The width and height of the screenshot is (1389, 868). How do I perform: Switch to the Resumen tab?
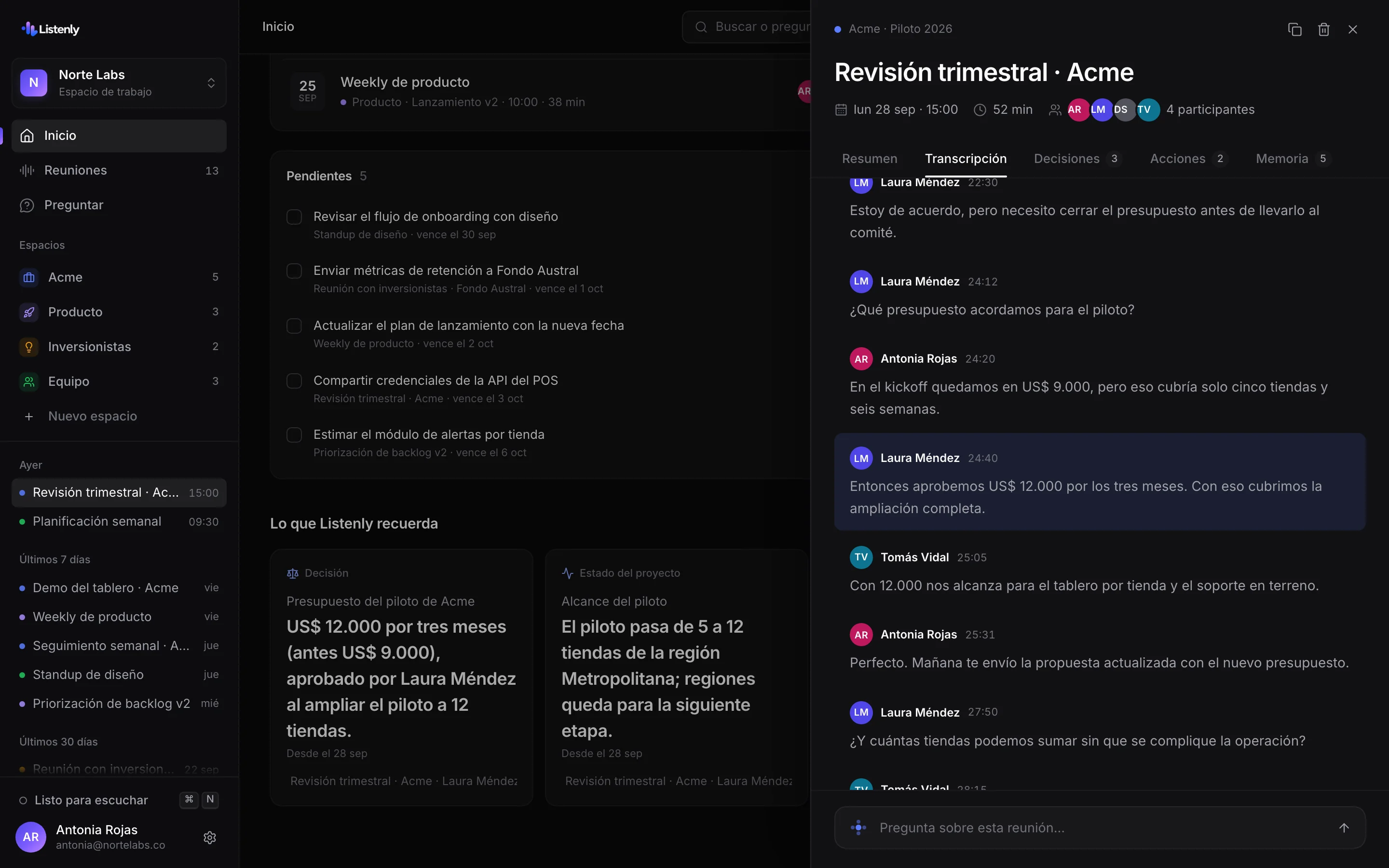(869, 159)
